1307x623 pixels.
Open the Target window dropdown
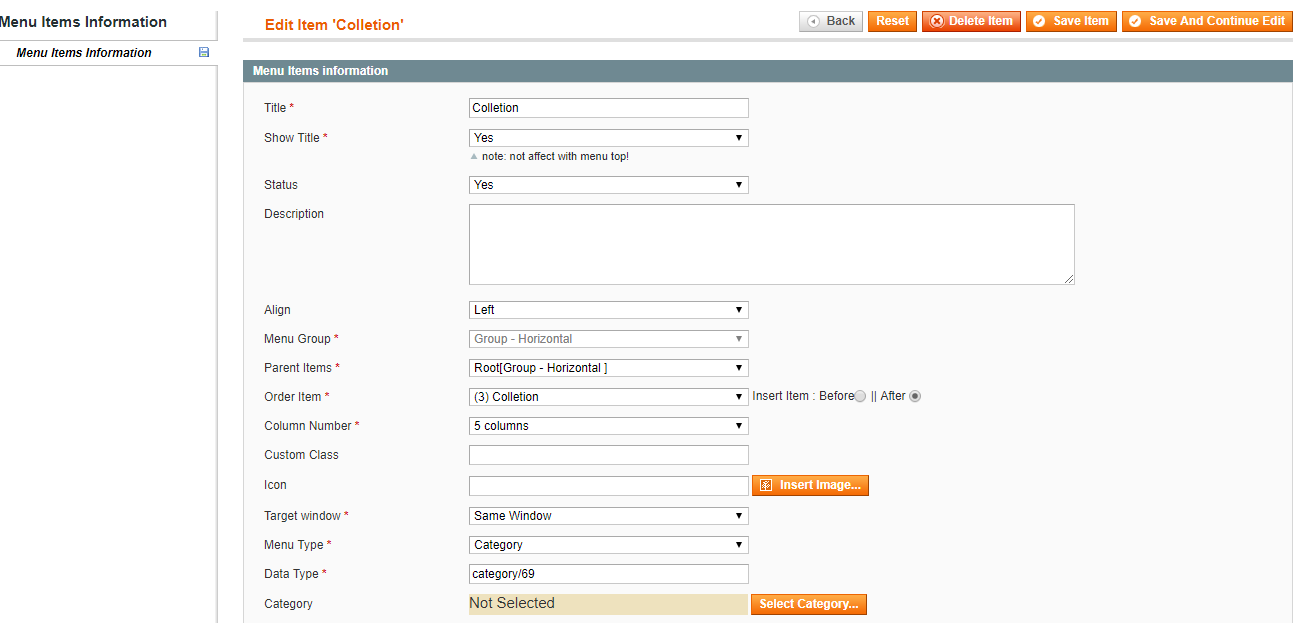tap(609, 516)
